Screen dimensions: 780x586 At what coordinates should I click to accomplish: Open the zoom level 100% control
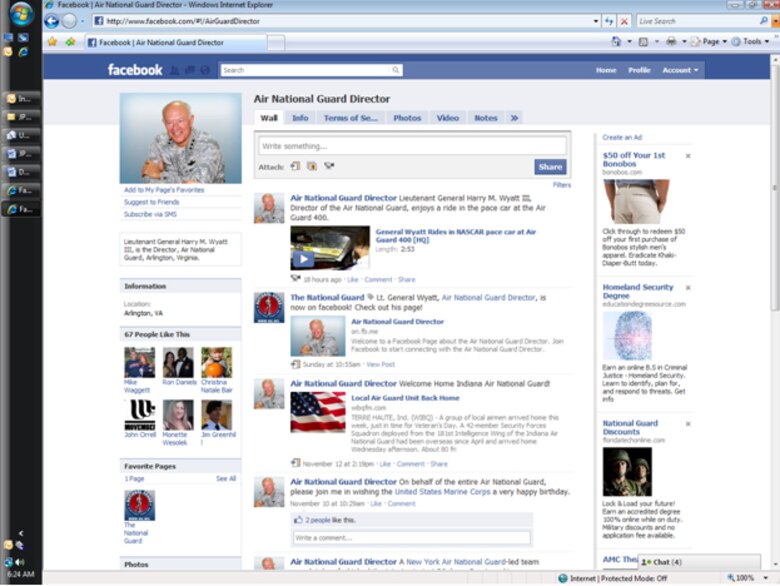coord(745,578)
